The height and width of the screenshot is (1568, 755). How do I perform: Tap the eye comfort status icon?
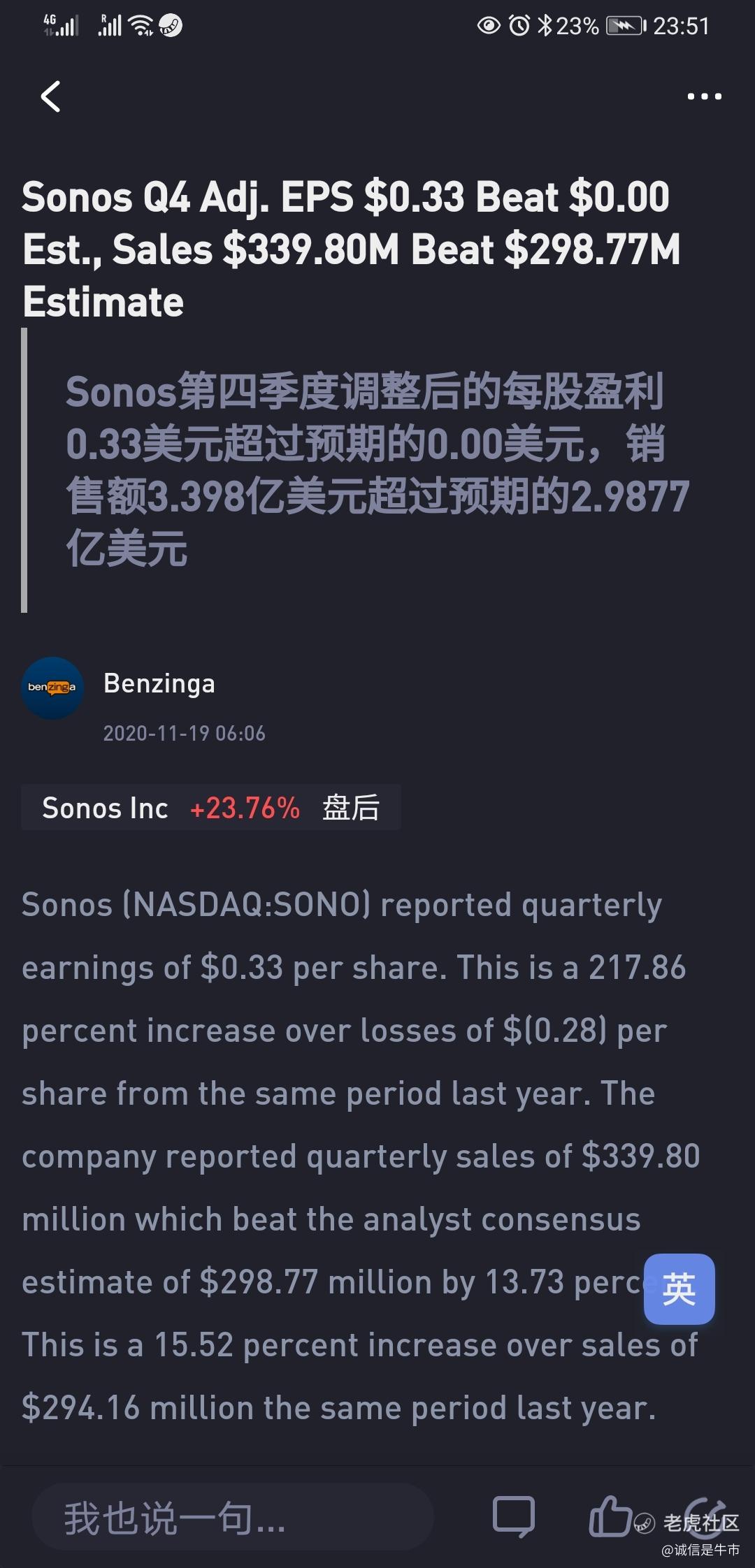[x=489, y=26]
